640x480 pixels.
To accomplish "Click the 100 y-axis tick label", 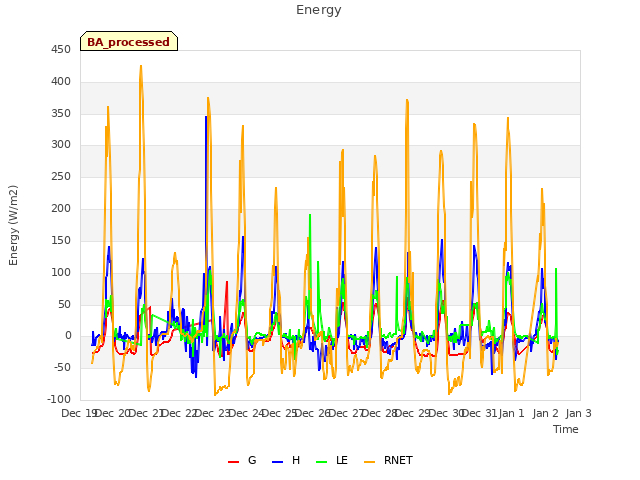I will [x=61, y=272].
